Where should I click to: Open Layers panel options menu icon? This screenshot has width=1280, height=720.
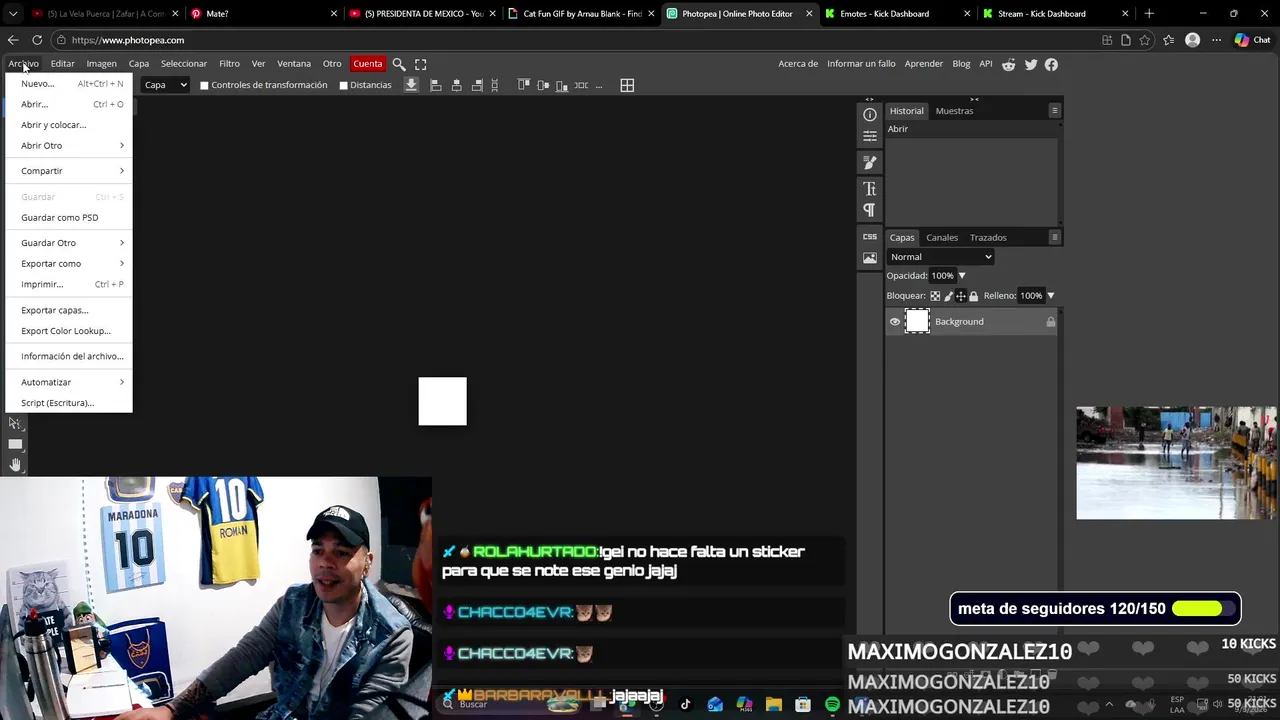click(1054, 237)
